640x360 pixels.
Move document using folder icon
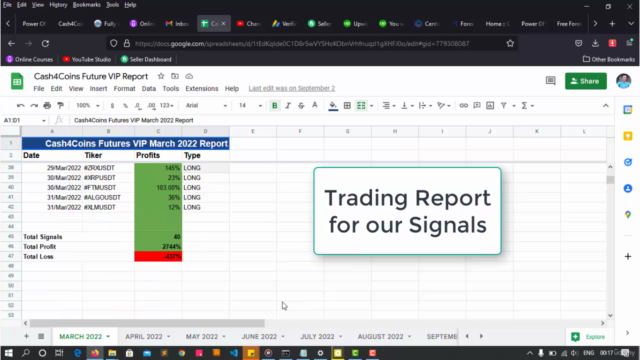(175, 76)
